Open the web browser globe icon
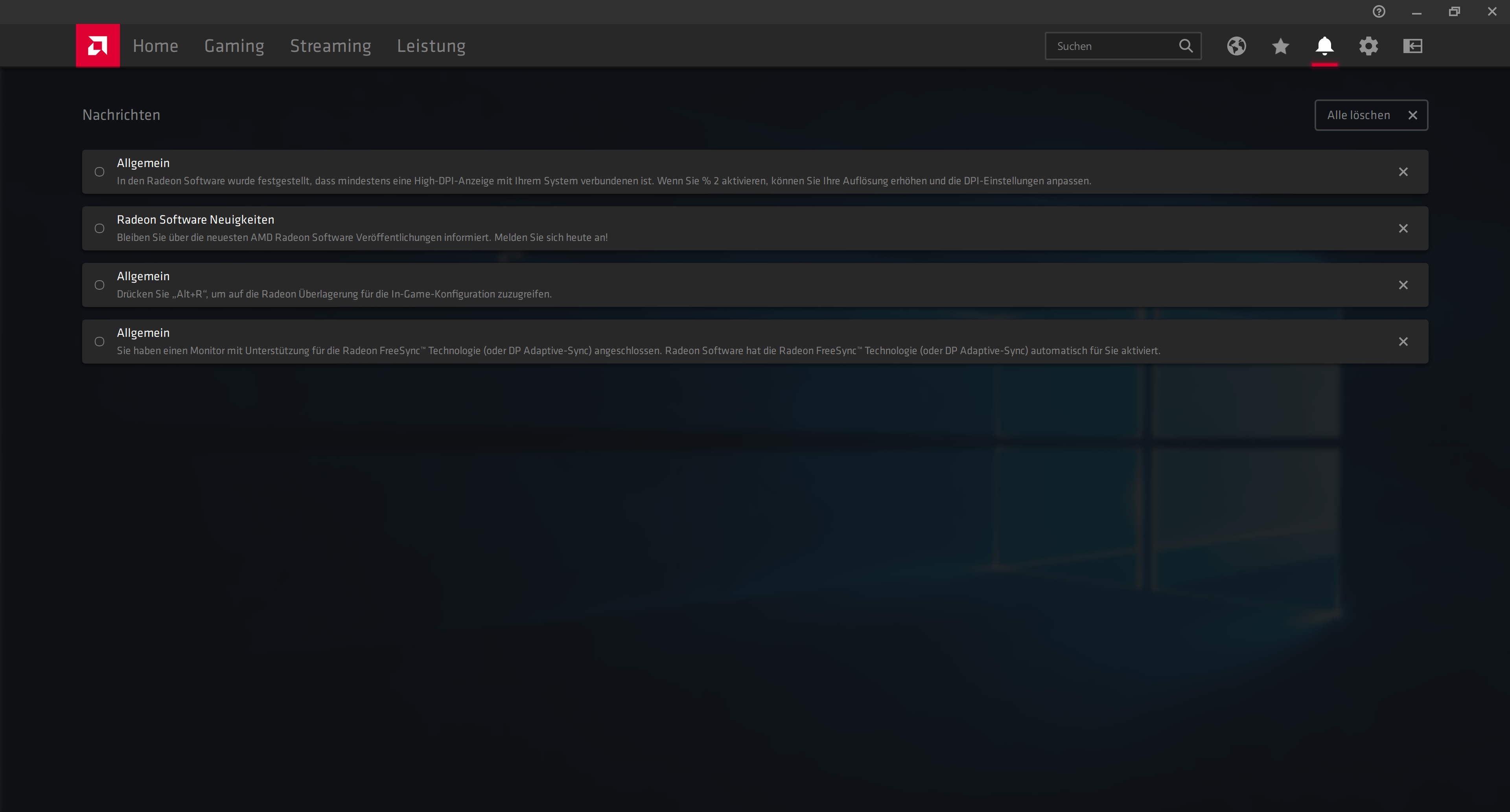Image resolution: width=1510 pixels, height=812 pixels. pos(1236,46)
